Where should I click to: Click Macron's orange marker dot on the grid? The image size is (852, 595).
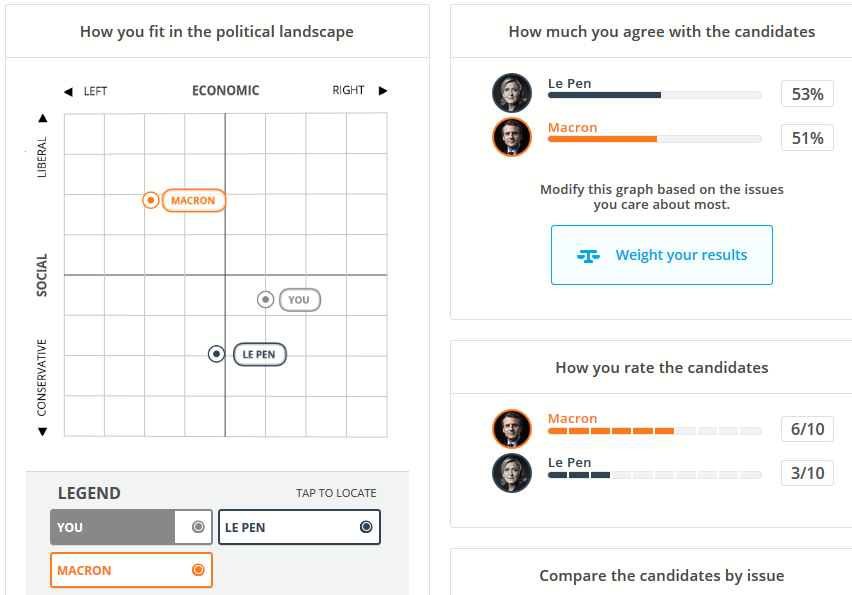tap(151, 201)
